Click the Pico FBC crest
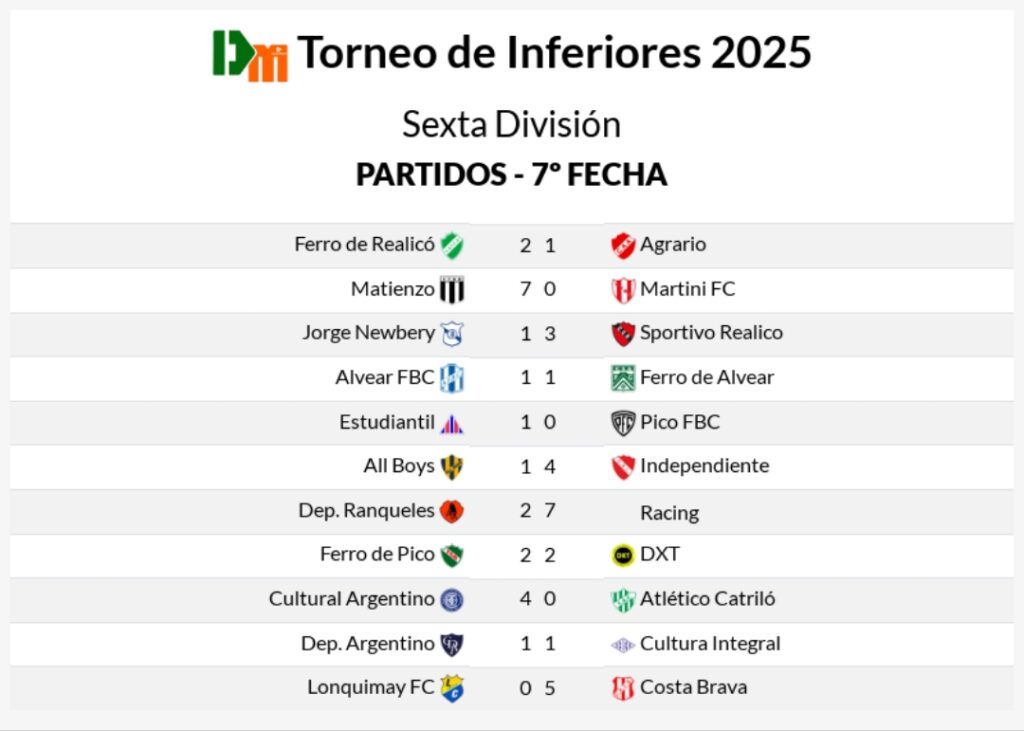 [x=623, y=423]
